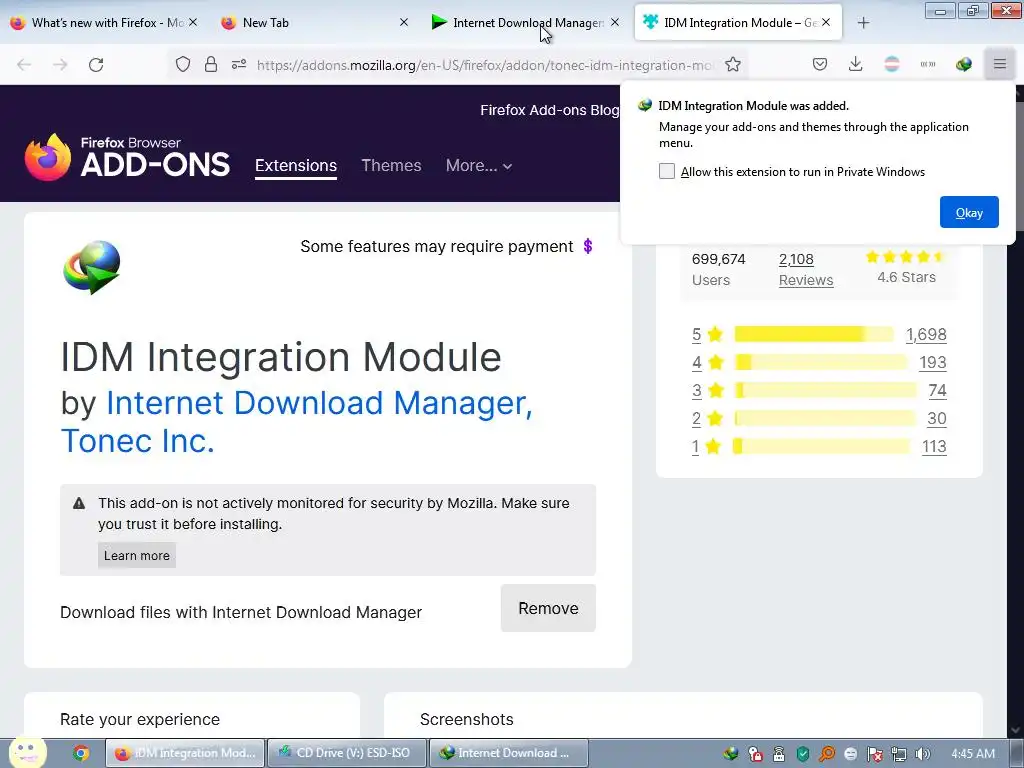Screen dimensions: 1024x768
Task: Open the Firefox Add-ons Blog link
Action: [549, 110]
